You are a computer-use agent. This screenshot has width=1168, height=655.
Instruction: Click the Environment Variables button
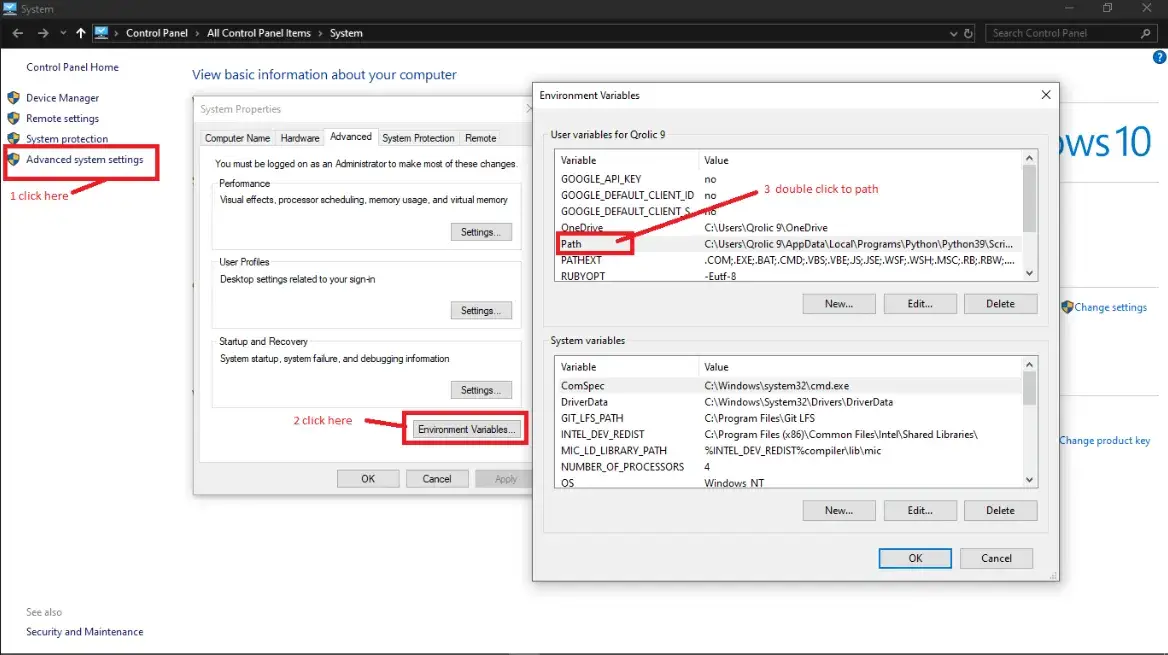coord(466,429)
